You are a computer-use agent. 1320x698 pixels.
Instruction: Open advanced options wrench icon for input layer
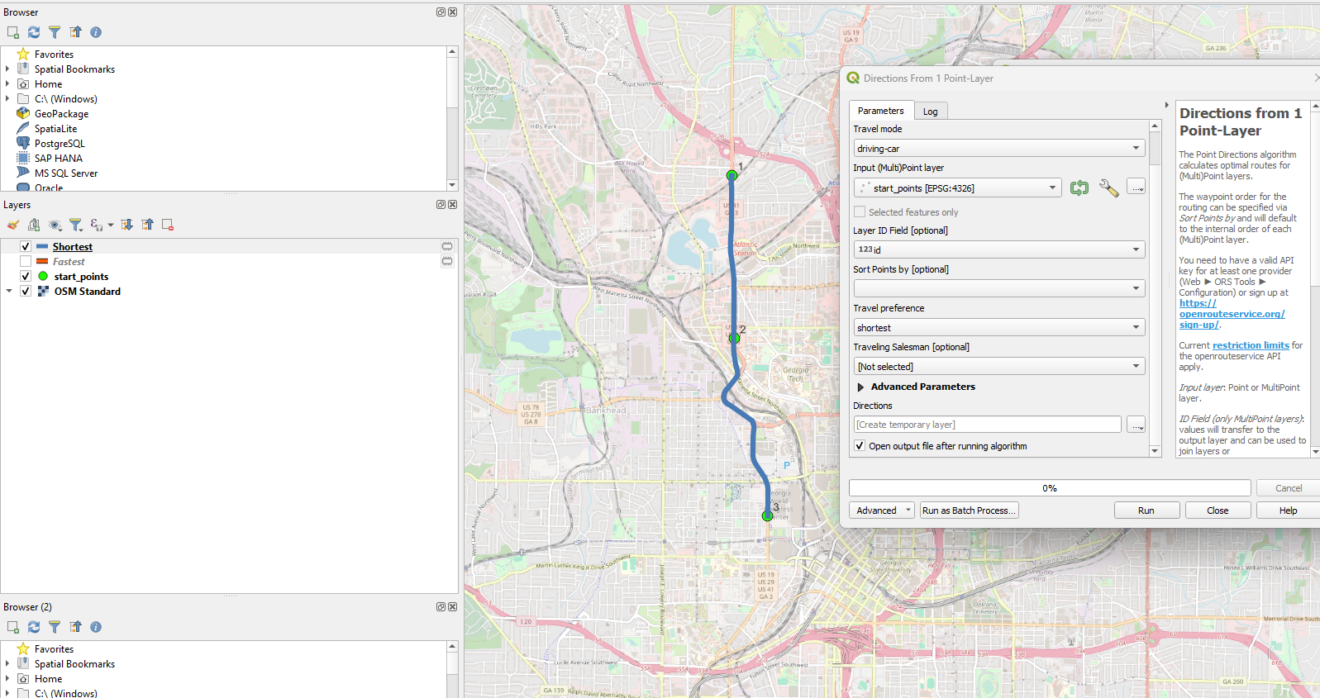pos(1108,188)
